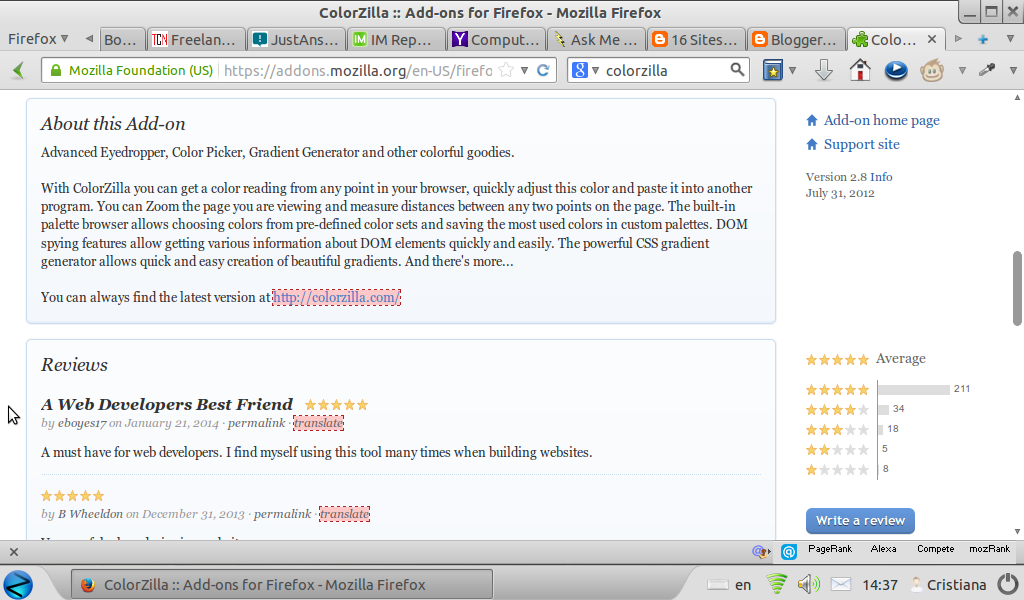Click the green padlock site identity icon

56,71
